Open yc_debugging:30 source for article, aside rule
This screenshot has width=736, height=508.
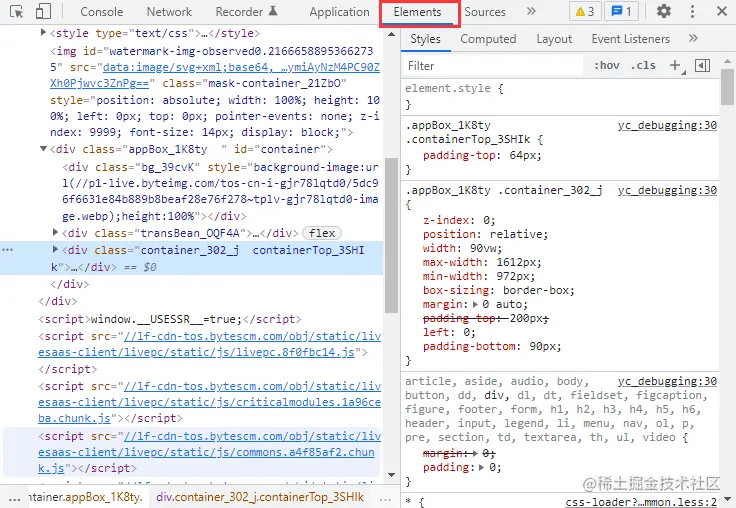(x=667, y=381)
